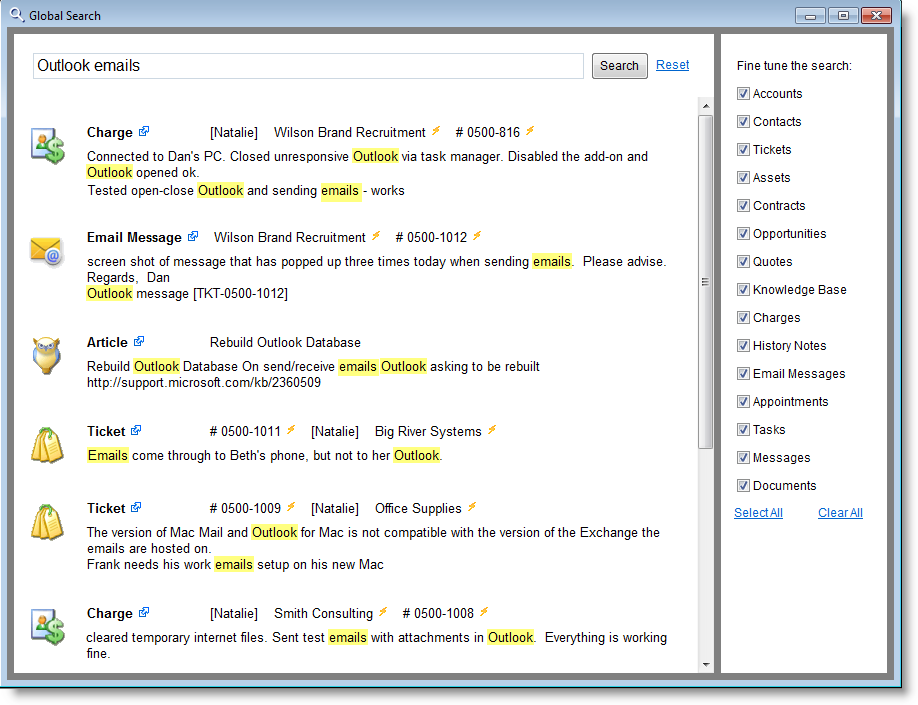Screen dimensions: 918x705
Task: Click the Select All link
Action: tap(758, 513)
